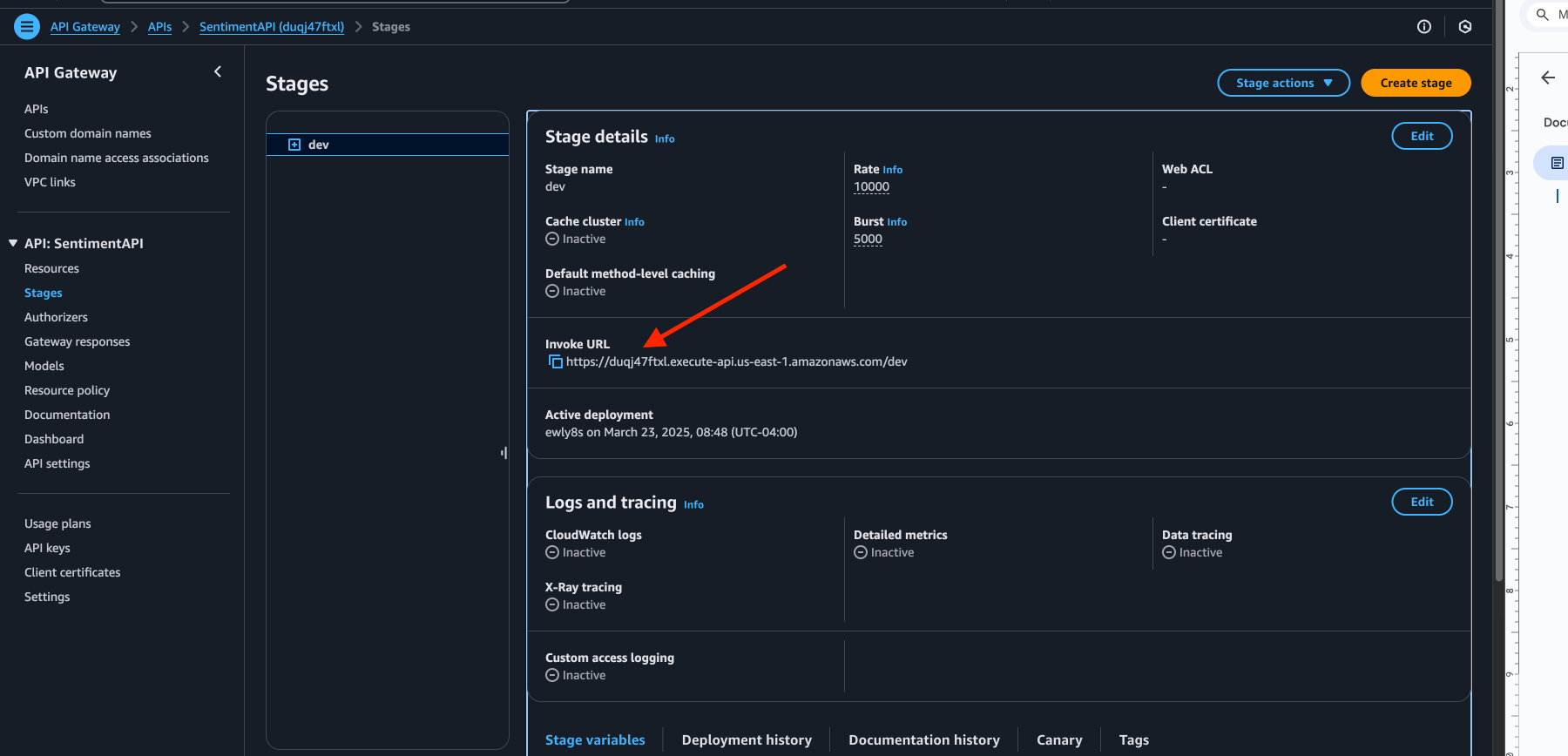Select APIs in the sidebar
Screen dimensions: 1568x756
click(x=37, y=109)
